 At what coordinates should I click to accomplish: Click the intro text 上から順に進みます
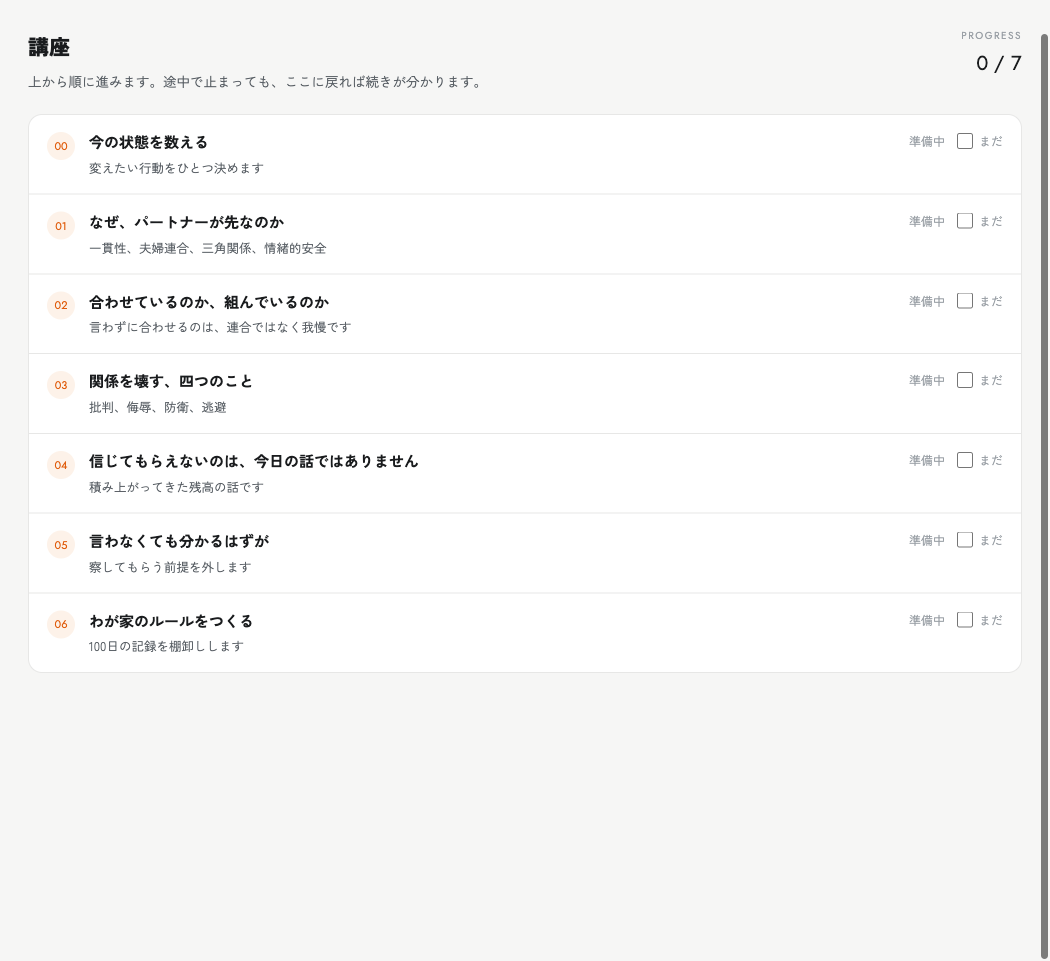(x=256, y=82)
